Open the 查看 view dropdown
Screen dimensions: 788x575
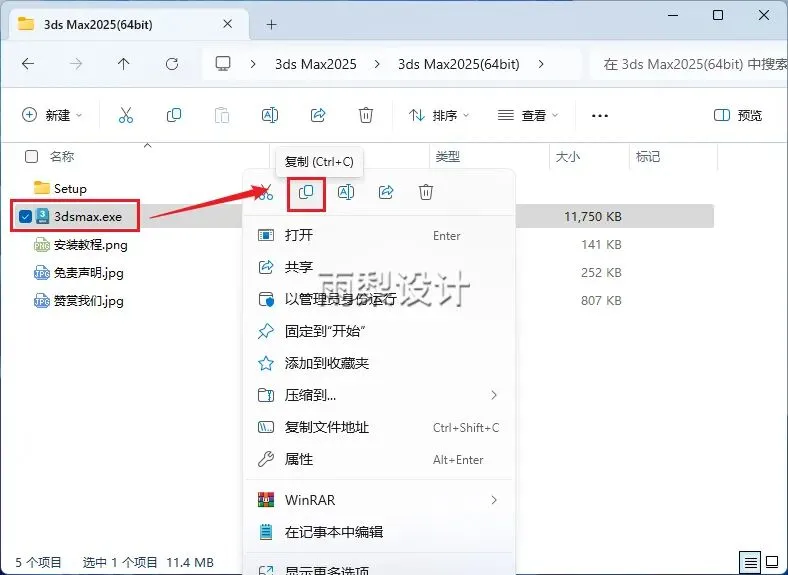click(x=528, y=116)
